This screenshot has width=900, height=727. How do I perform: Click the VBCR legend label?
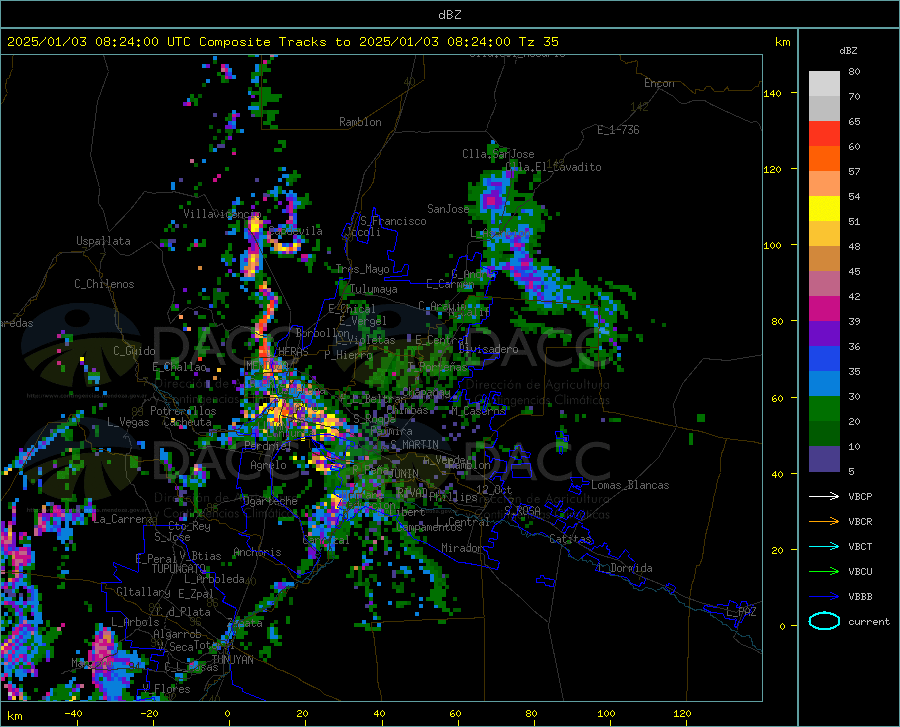pyautogui.click(x=860, y=522)
